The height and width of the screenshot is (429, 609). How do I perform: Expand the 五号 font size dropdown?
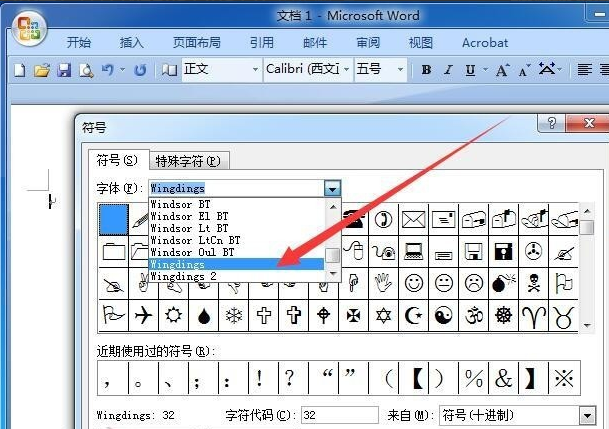click(400, 70)
